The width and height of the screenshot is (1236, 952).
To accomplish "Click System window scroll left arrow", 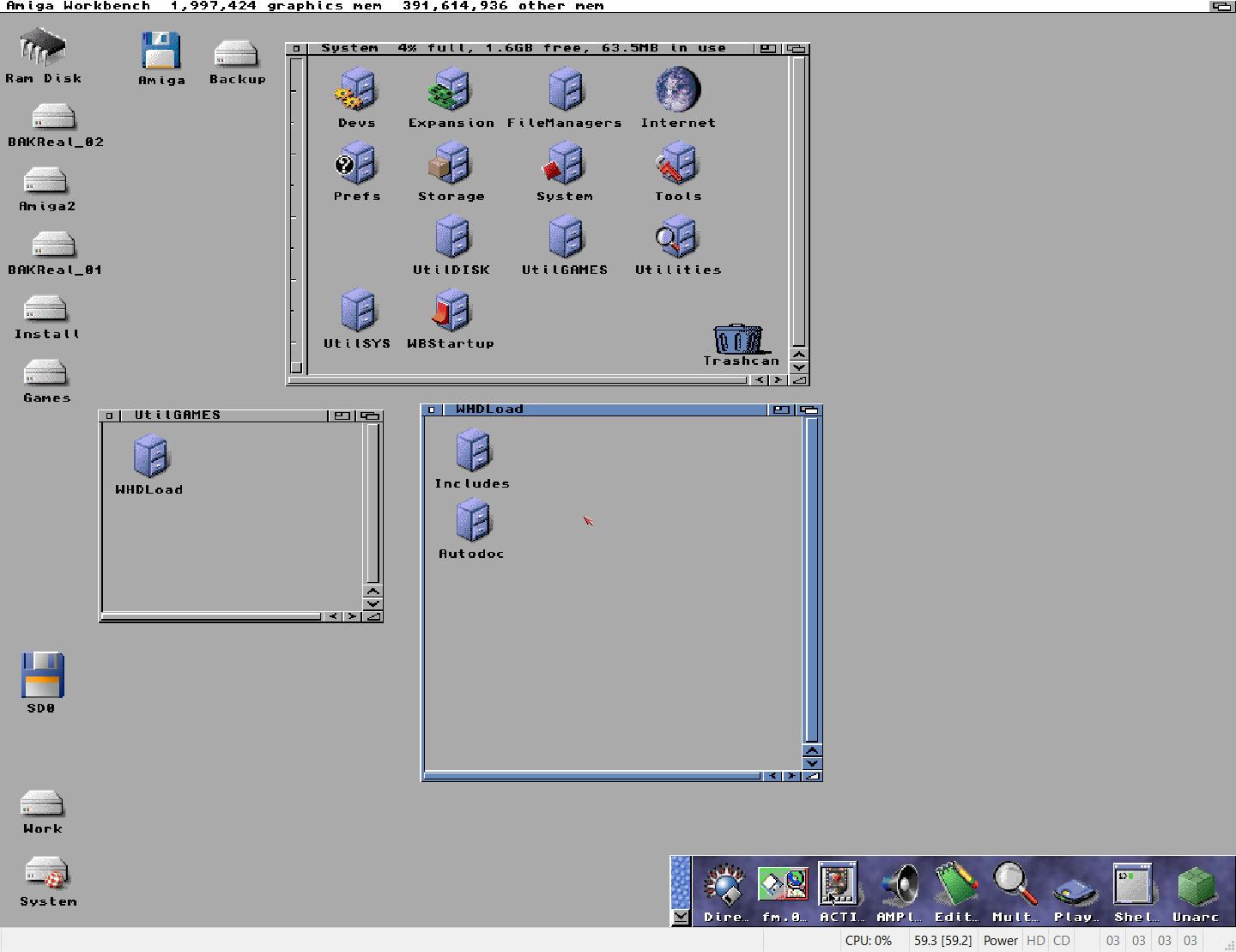I will 760,379.
